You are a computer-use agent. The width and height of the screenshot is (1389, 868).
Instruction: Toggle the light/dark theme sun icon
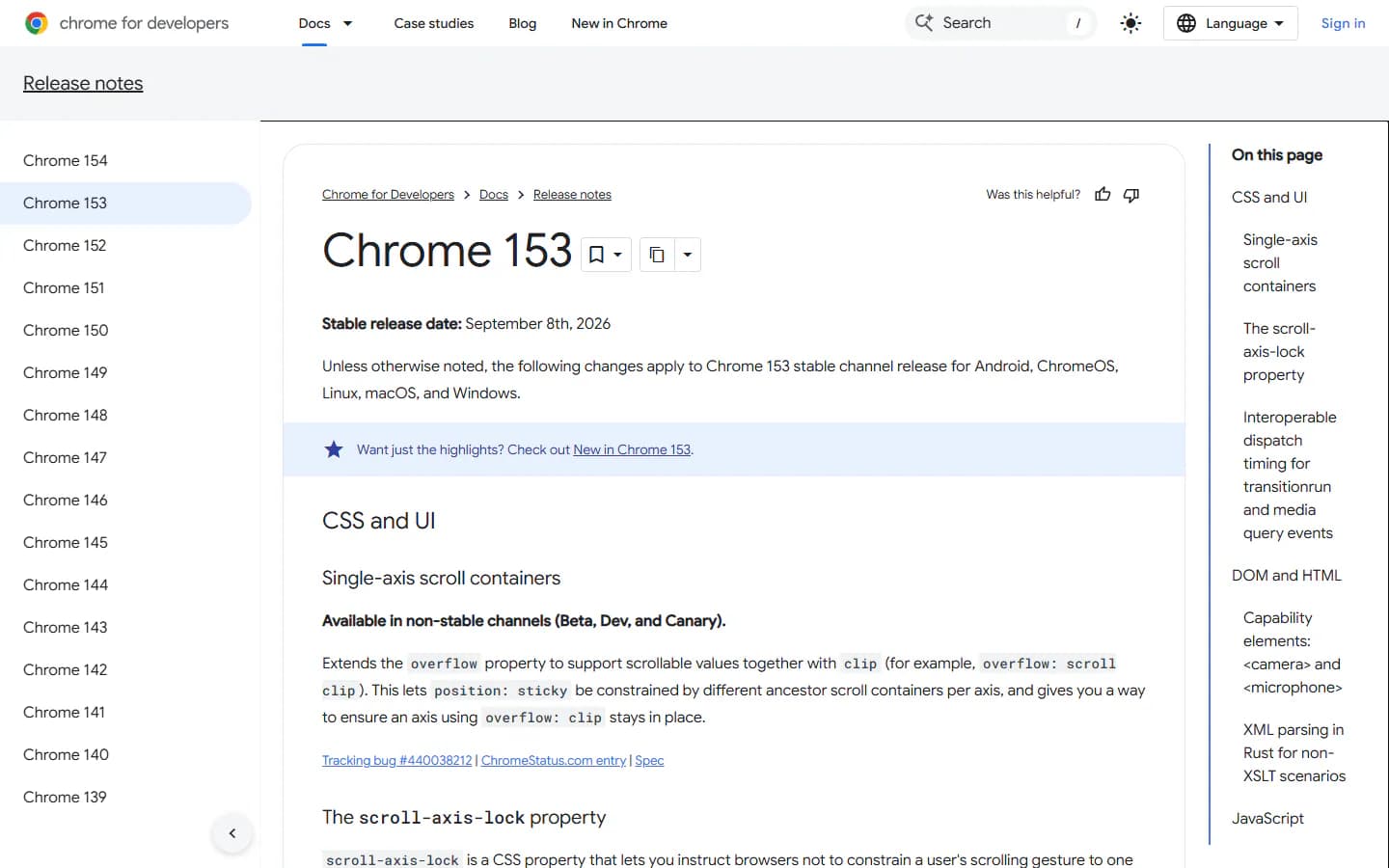(1130, 23)
